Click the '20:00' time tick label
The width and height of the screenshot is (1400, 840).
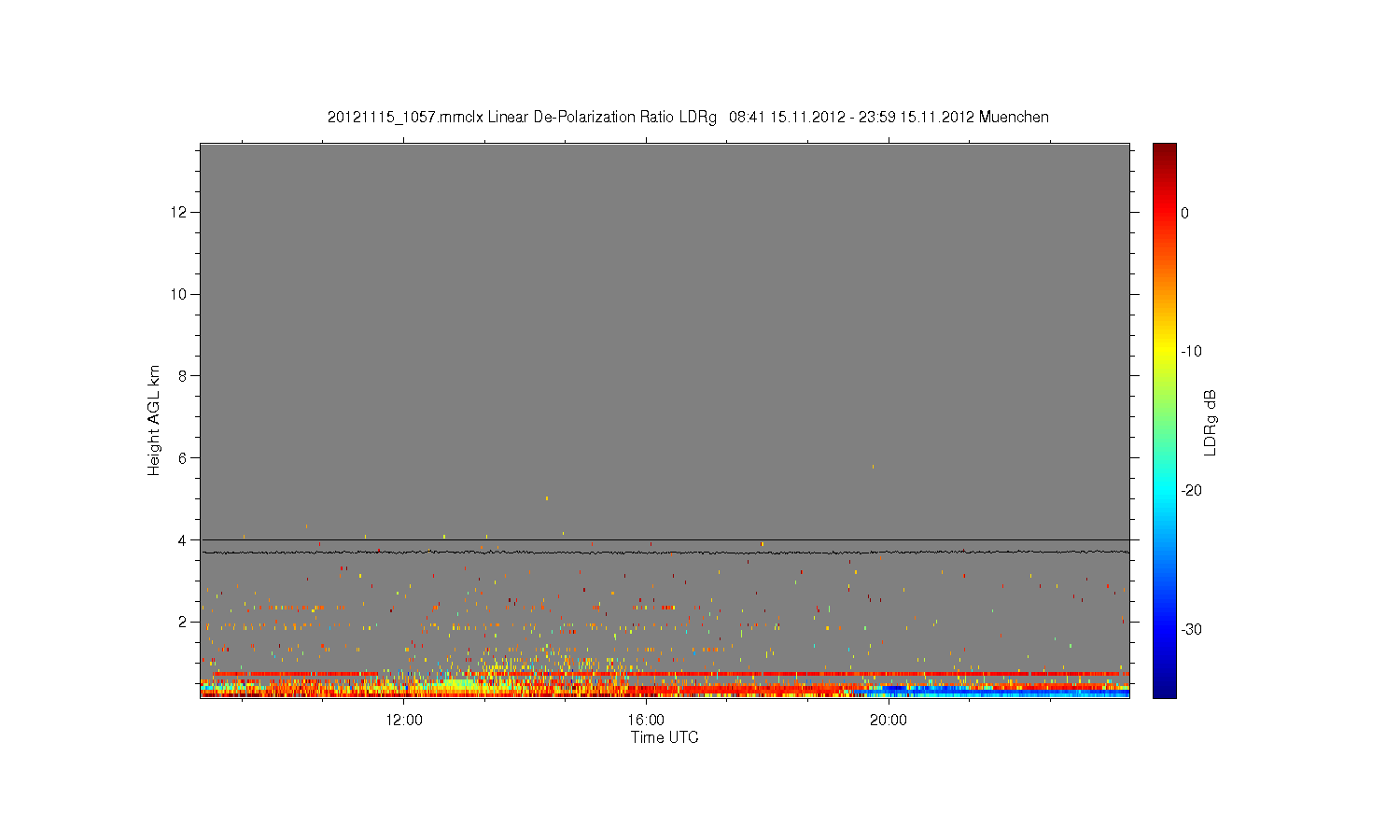click(x=889, y=721)
